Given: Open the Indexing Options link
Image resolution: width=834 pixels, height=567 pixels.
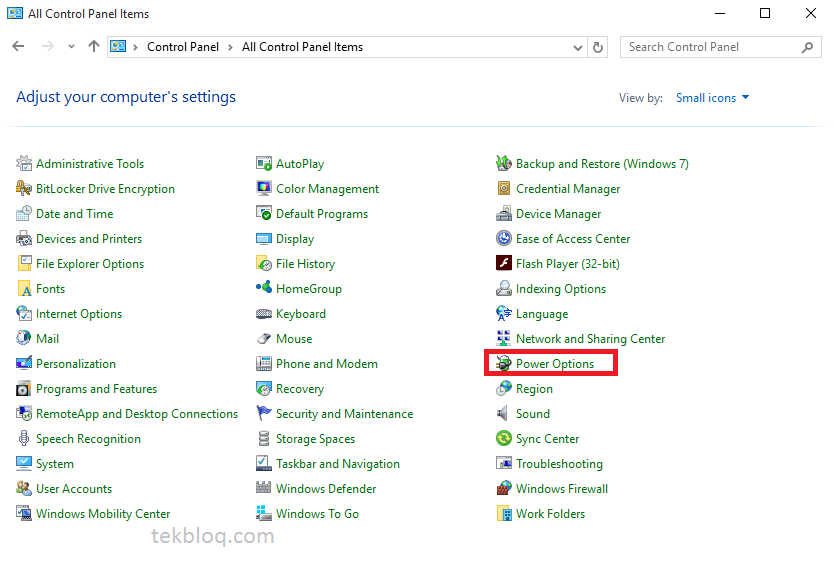Looking at the screenshot, I should (561, 289).
